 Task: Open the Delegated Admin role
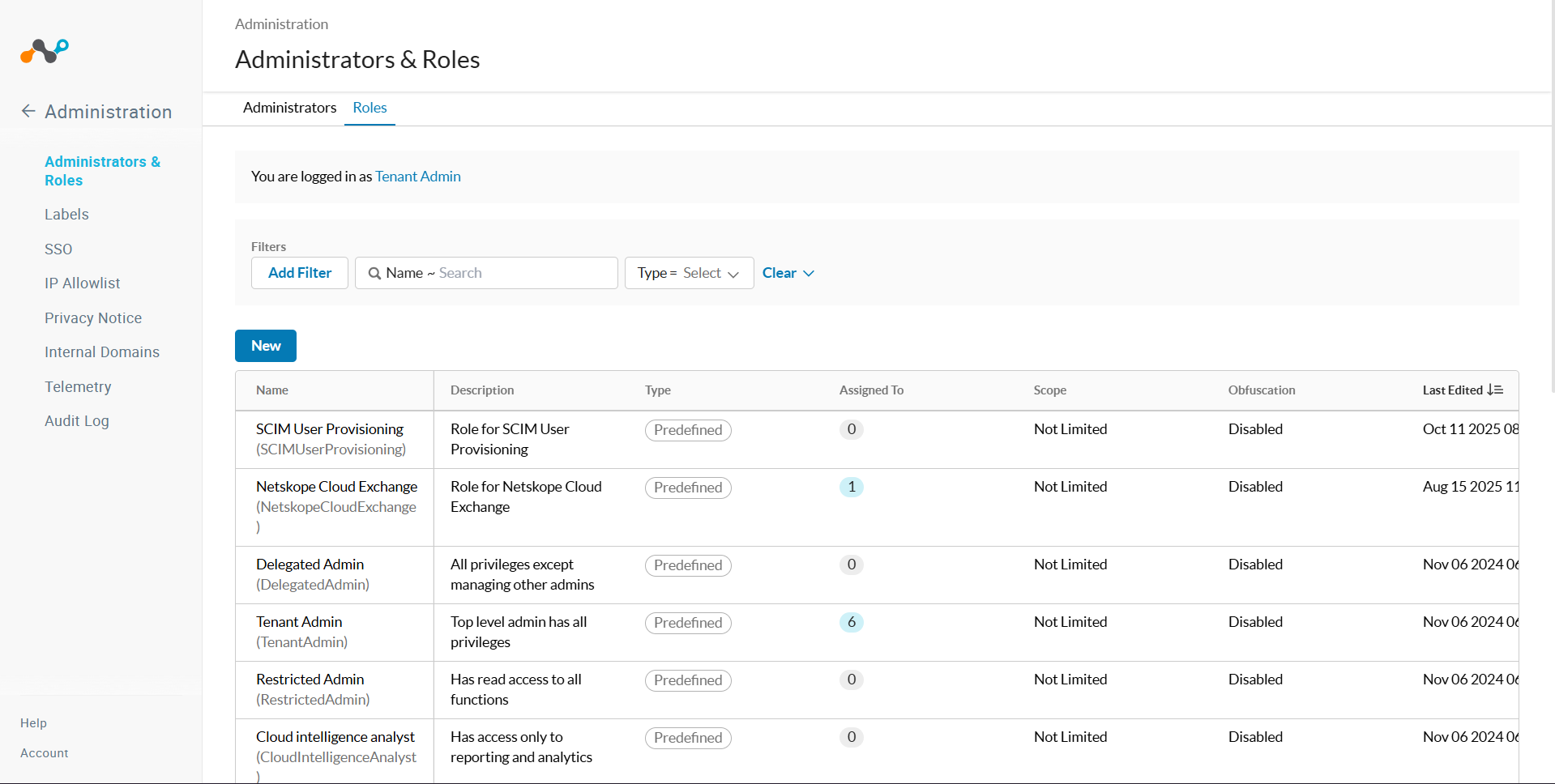tap(310, 564)
